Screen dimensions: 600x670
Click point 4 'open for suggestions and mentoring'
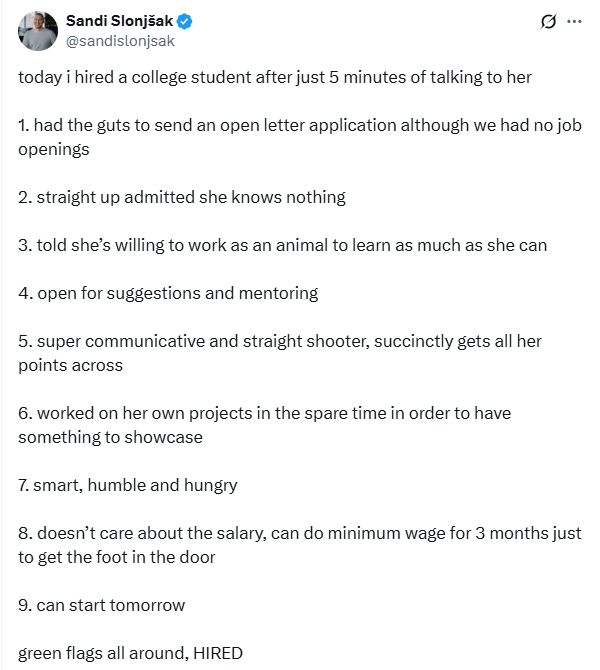[x=168, y=293]
